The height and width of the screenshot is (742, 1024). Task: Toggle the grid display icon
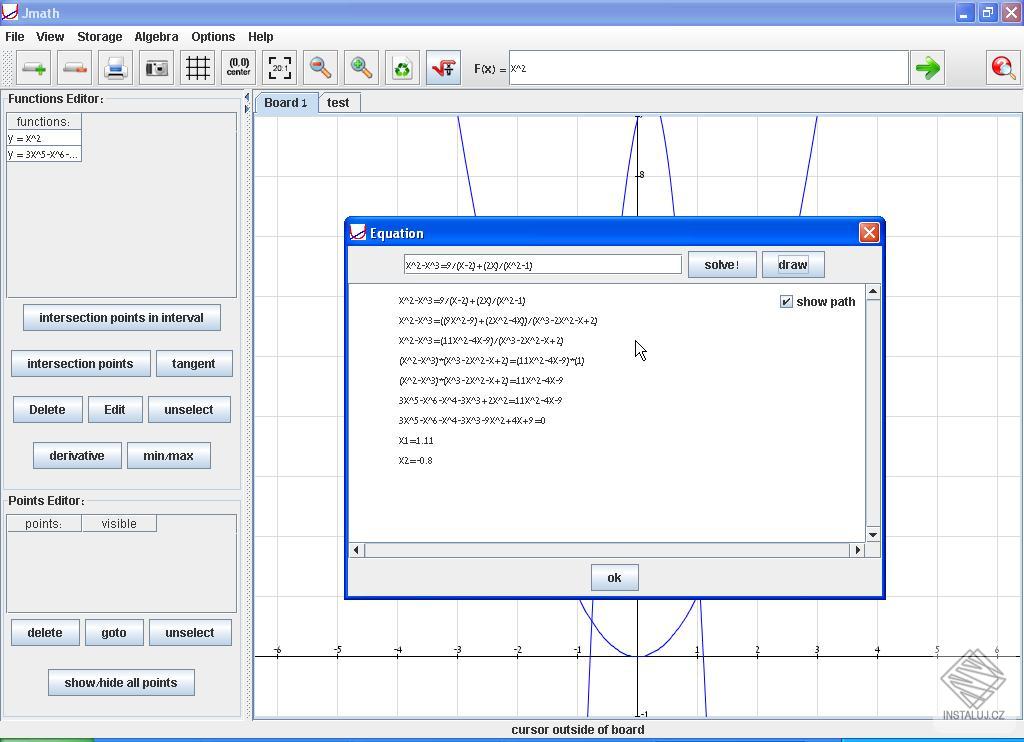pos(197,67)
